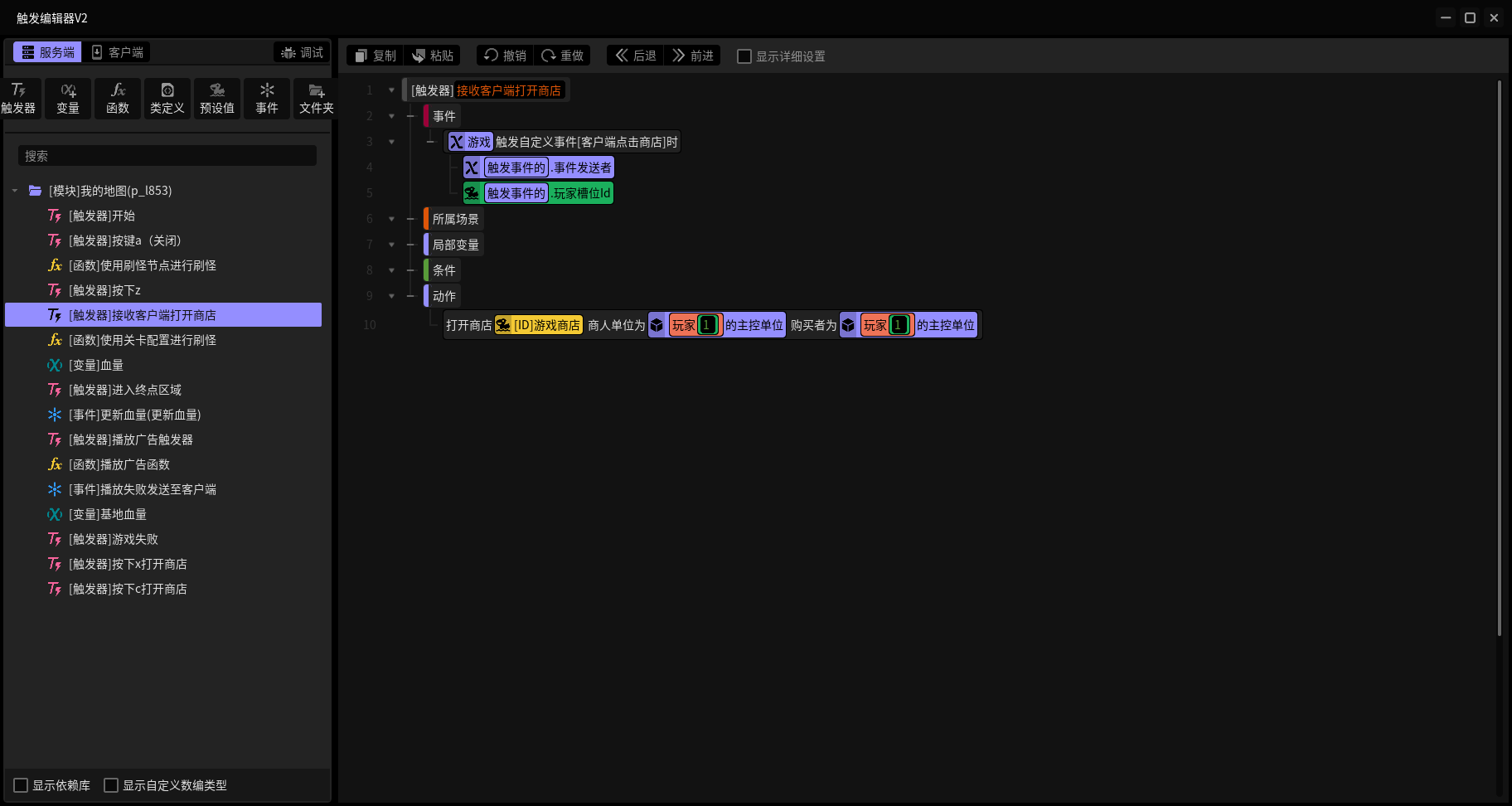Click the 动作 section label
This screenshot has height=806, width=1512.
pos(444,296)
